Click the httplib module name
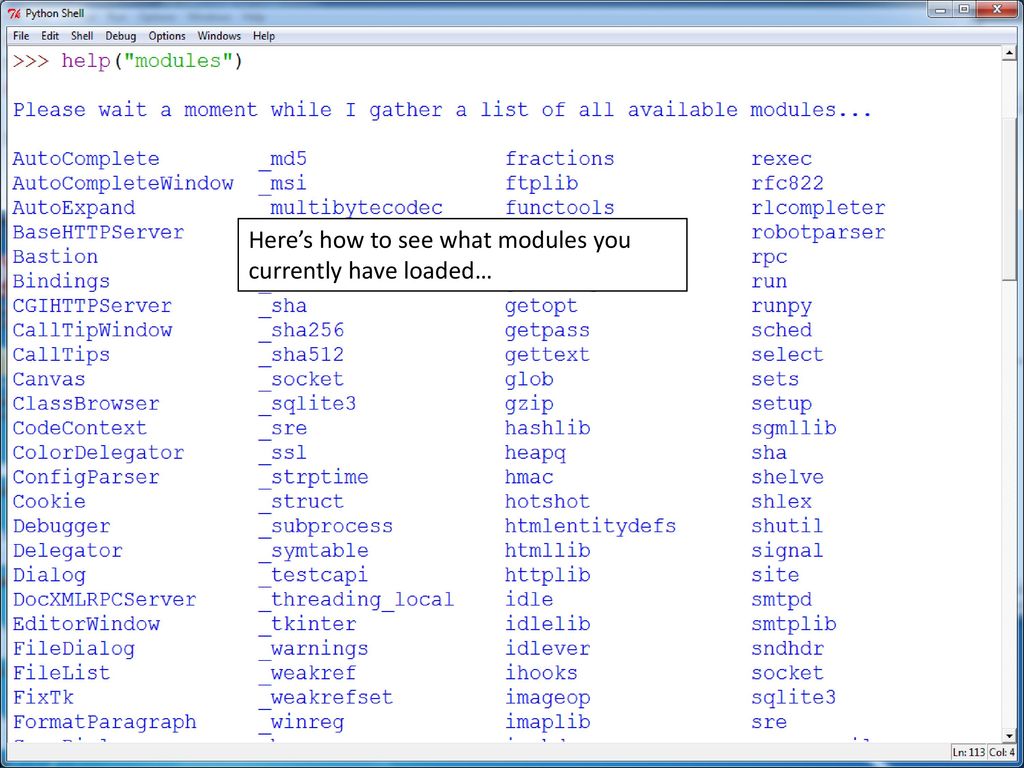 [x=547, y=575]
